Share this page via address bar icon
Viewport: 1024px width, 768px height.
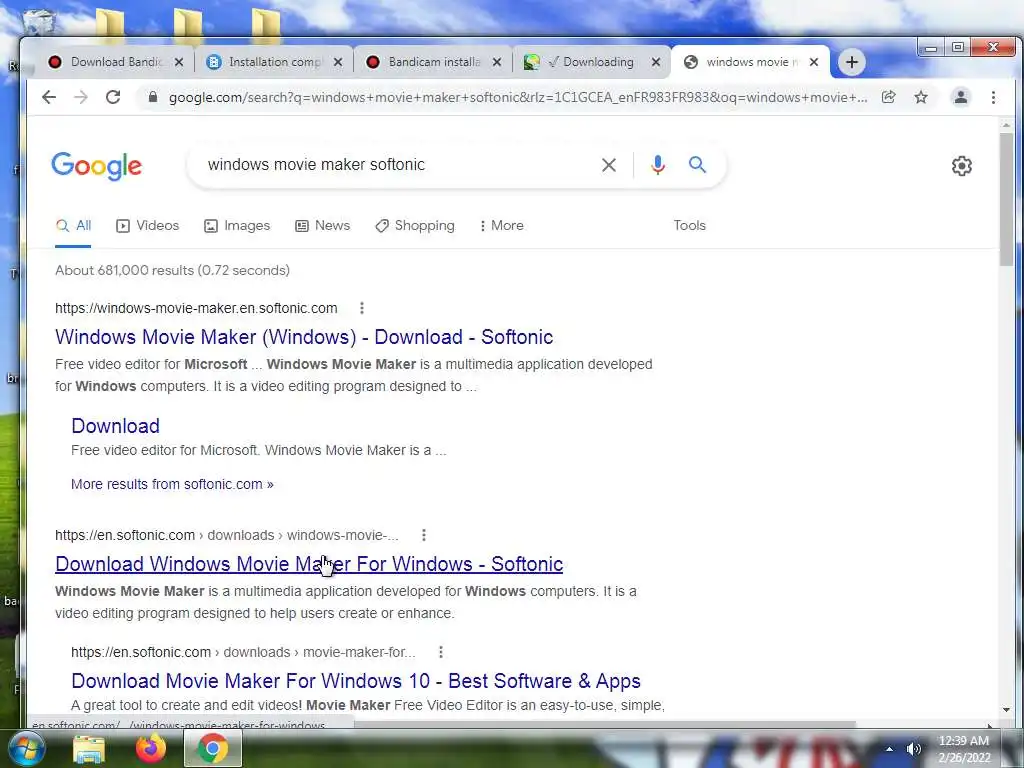pos(888,97)
